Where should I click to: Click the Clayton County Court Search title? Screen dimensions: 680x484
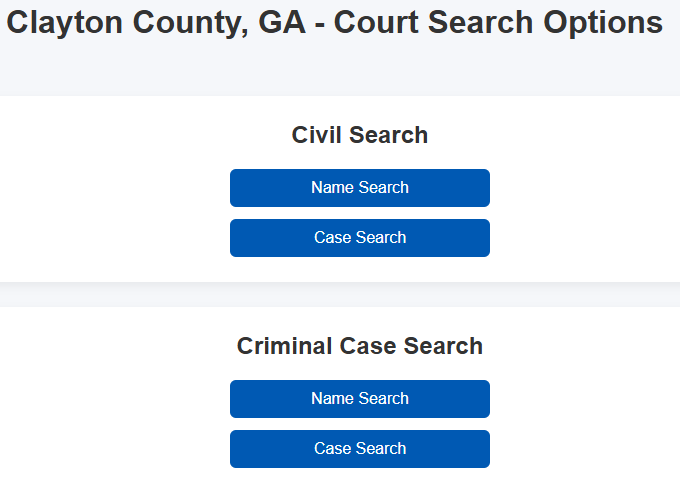(334, 23)
